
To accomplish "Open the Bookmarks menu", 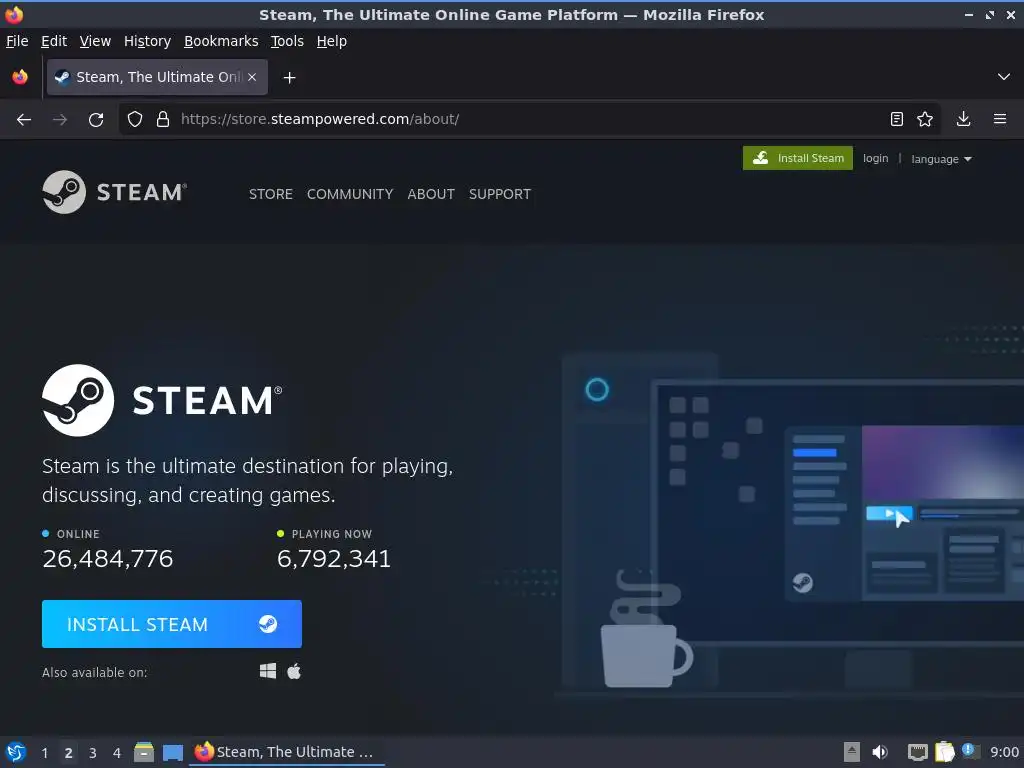I will [x=221, y=41].
